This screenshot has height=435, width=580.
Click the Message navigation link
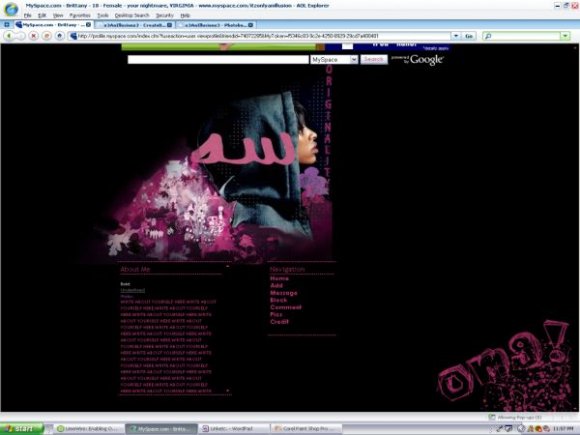(x=284, y=293)
